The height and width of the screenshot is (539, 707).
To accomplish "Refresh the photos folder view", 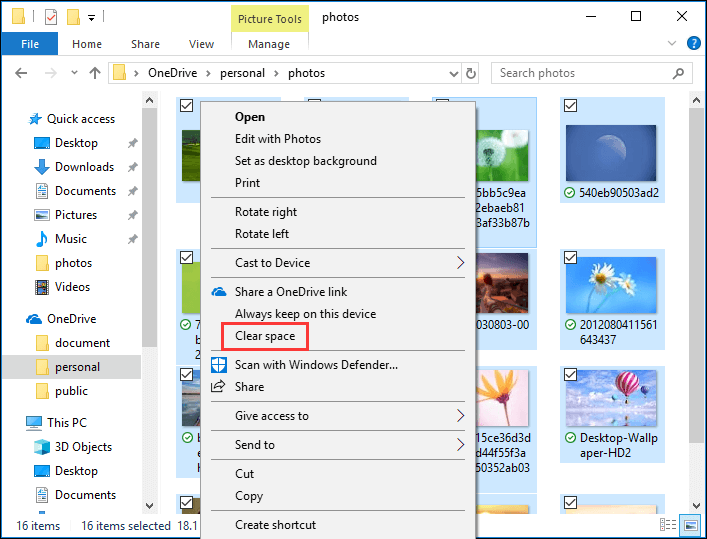I will tap(471, 73).
